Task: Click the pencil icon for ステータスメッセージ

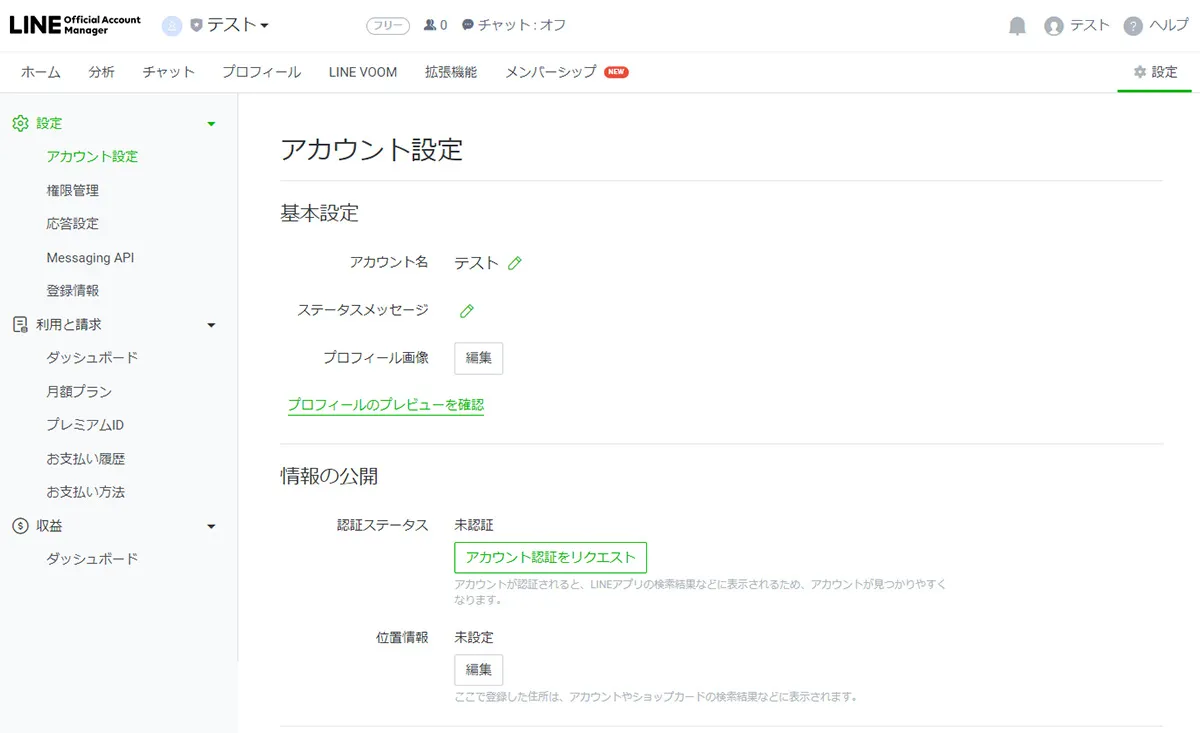Action: click(x=465, y=310)
